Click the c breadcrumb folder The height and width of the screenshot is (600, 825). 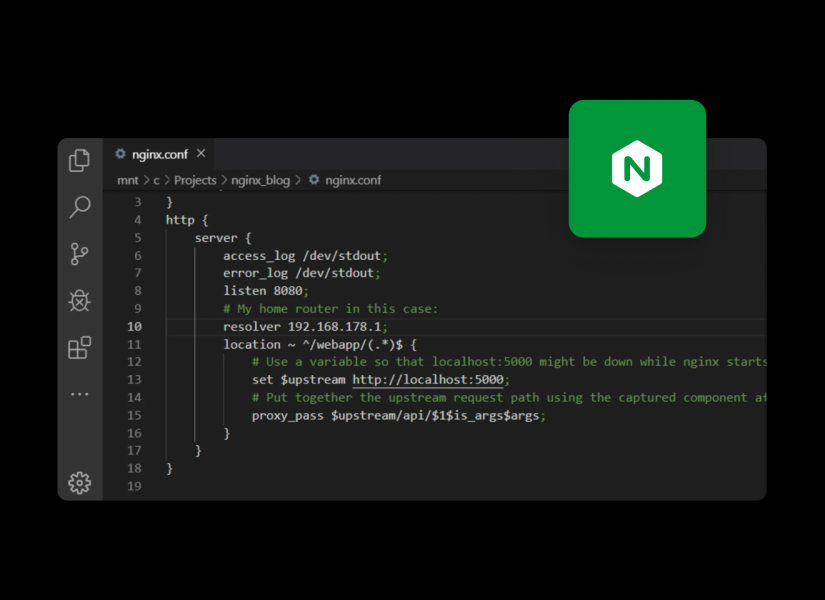[x=156, y=180]
